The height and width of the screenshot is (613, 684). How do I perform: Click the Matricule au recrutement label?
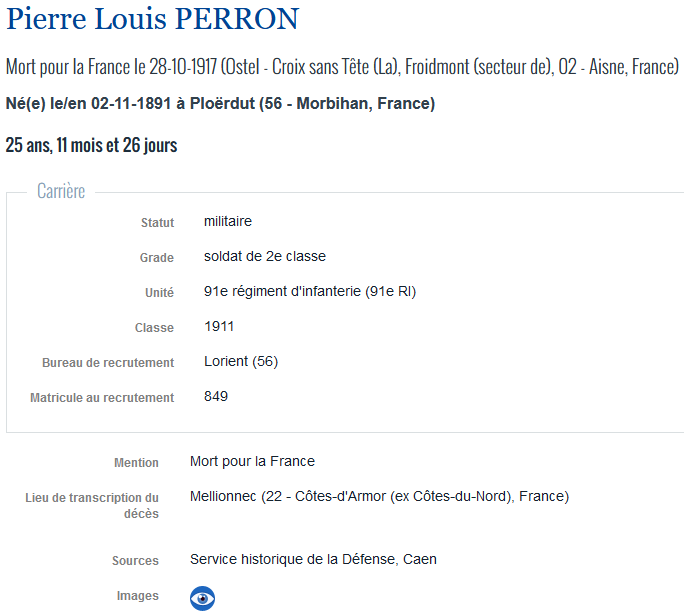[102, 398]
